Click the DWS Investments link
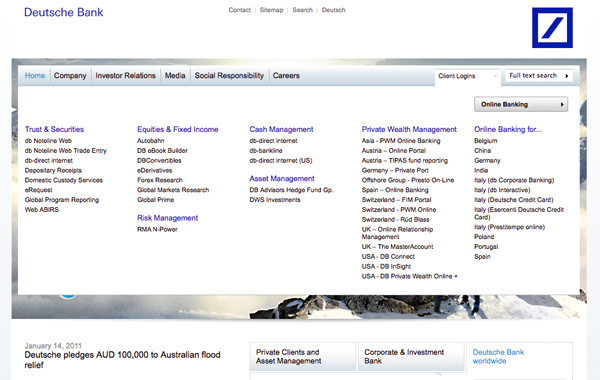This screenshot has height=380, width=600. pos(275,200)
